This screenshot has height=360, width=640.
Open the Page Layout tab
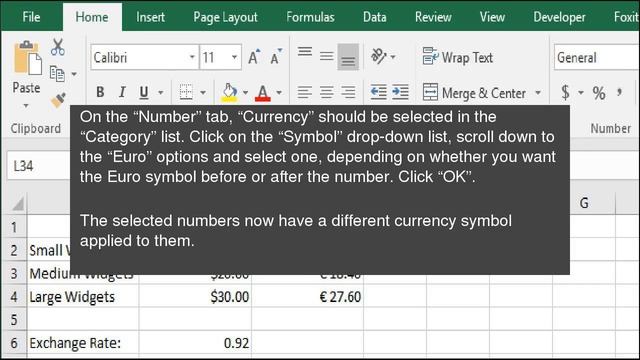[x=225, y=17]
